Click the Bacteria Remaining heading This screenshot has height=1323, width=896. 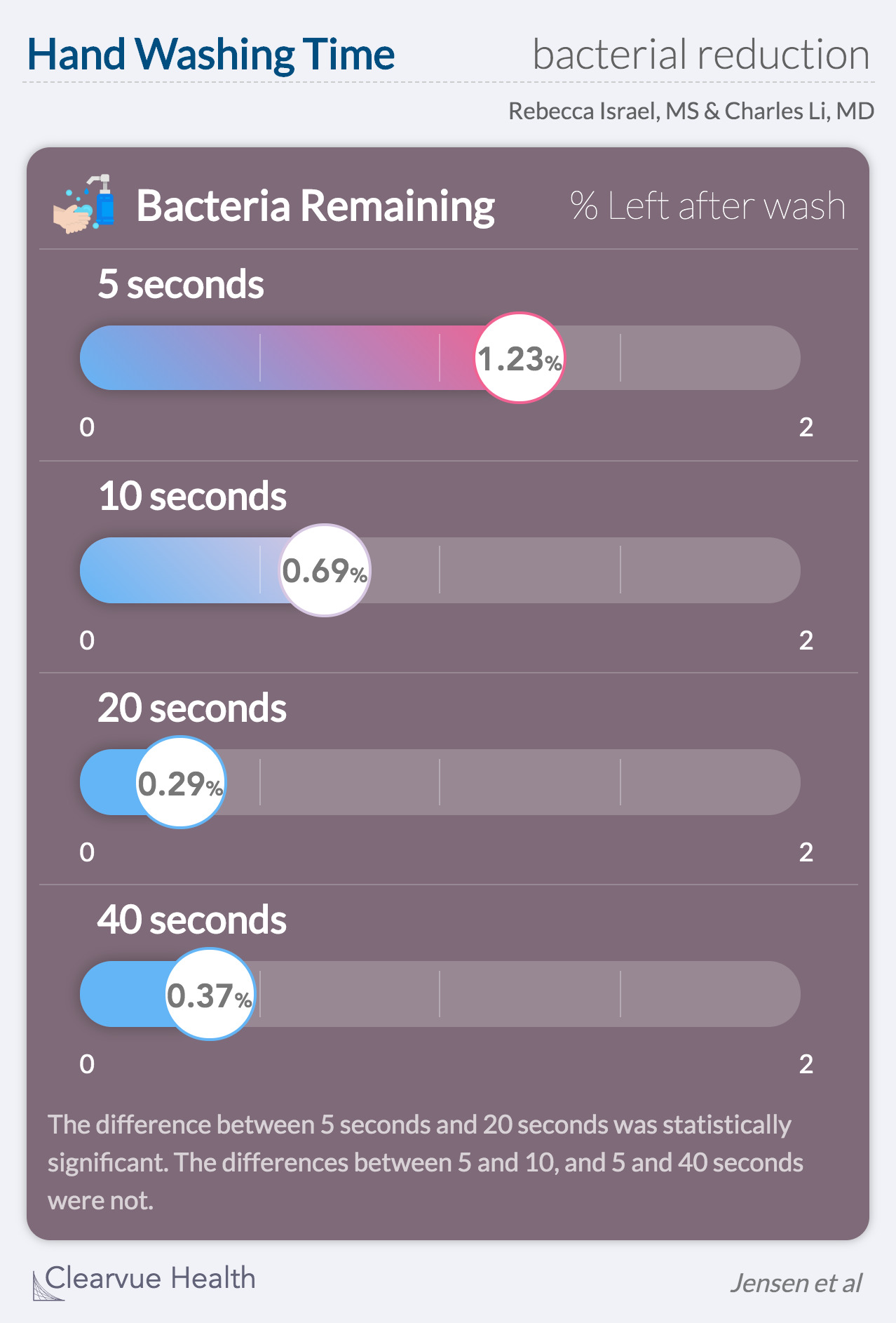(x=315, y=206)
